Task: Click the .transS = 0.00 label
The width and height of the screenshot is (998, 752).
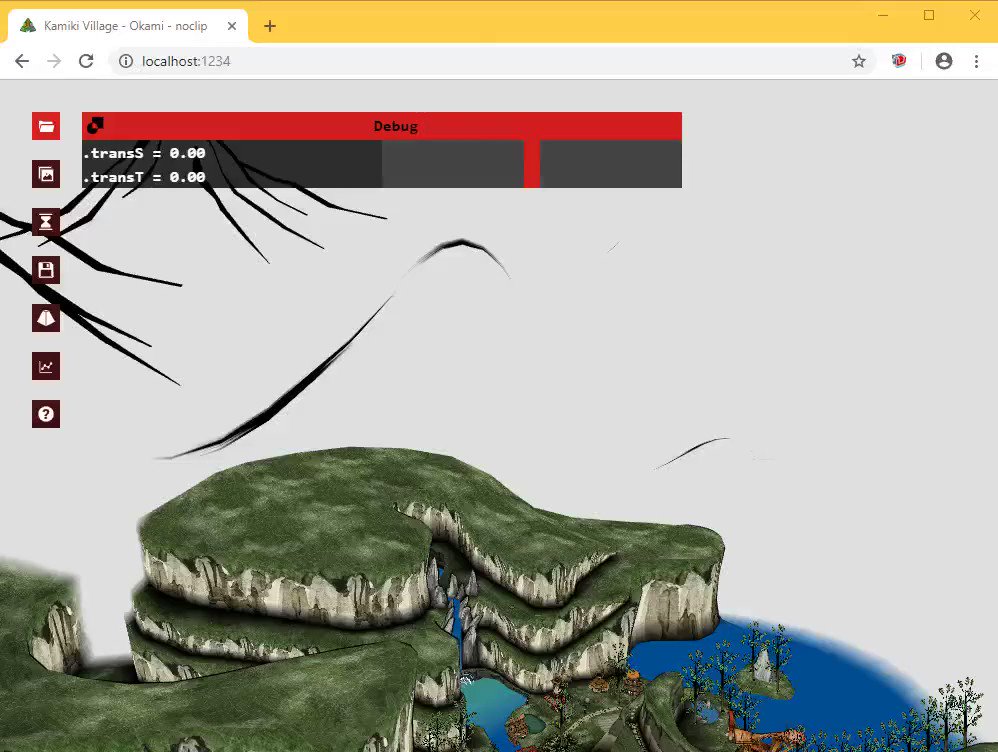Action: [145, 153]
